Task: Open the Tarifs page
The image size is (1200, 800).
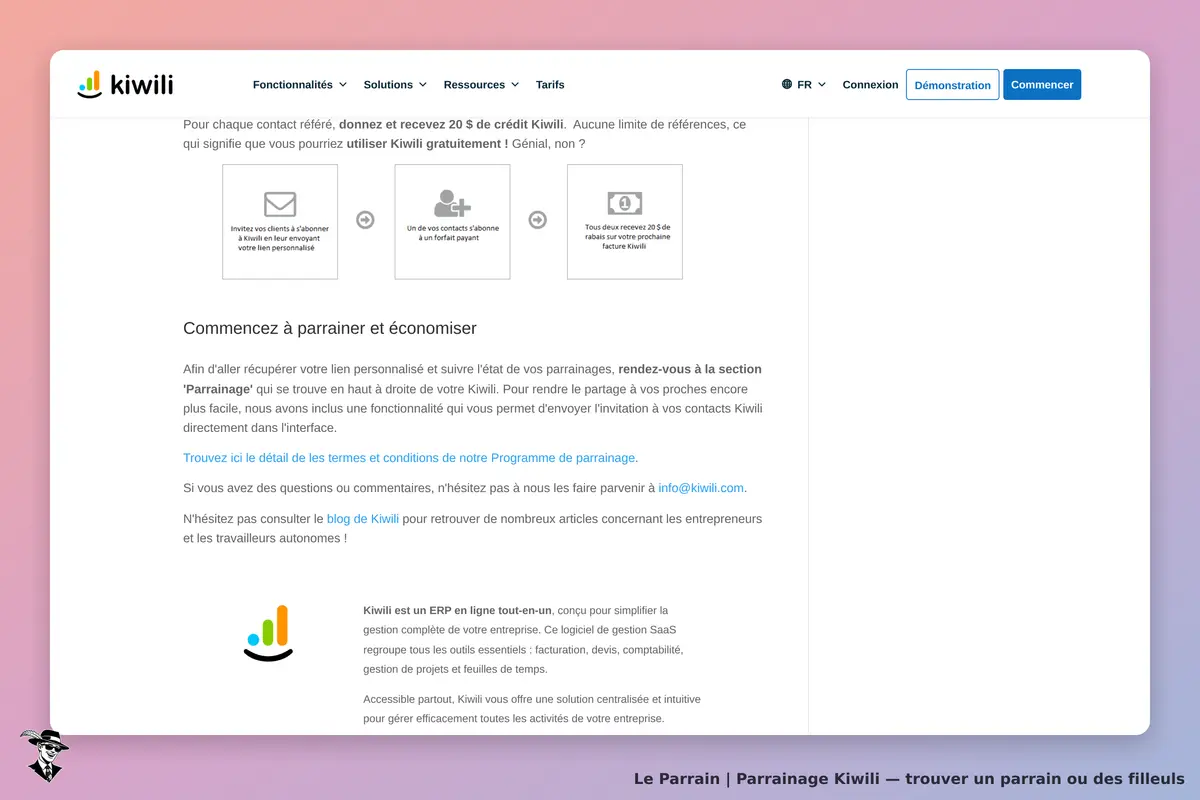Action: click(x=550, y=85)
